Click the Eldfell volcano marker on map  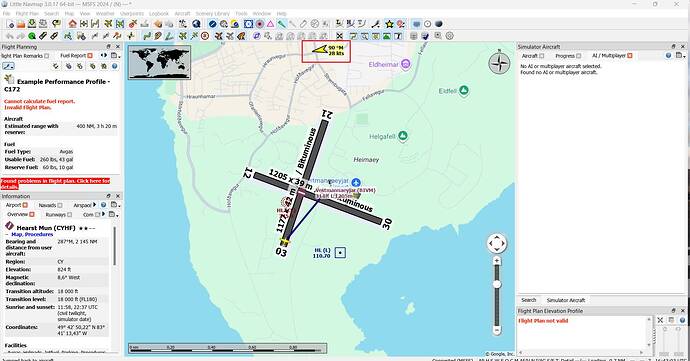464,90
